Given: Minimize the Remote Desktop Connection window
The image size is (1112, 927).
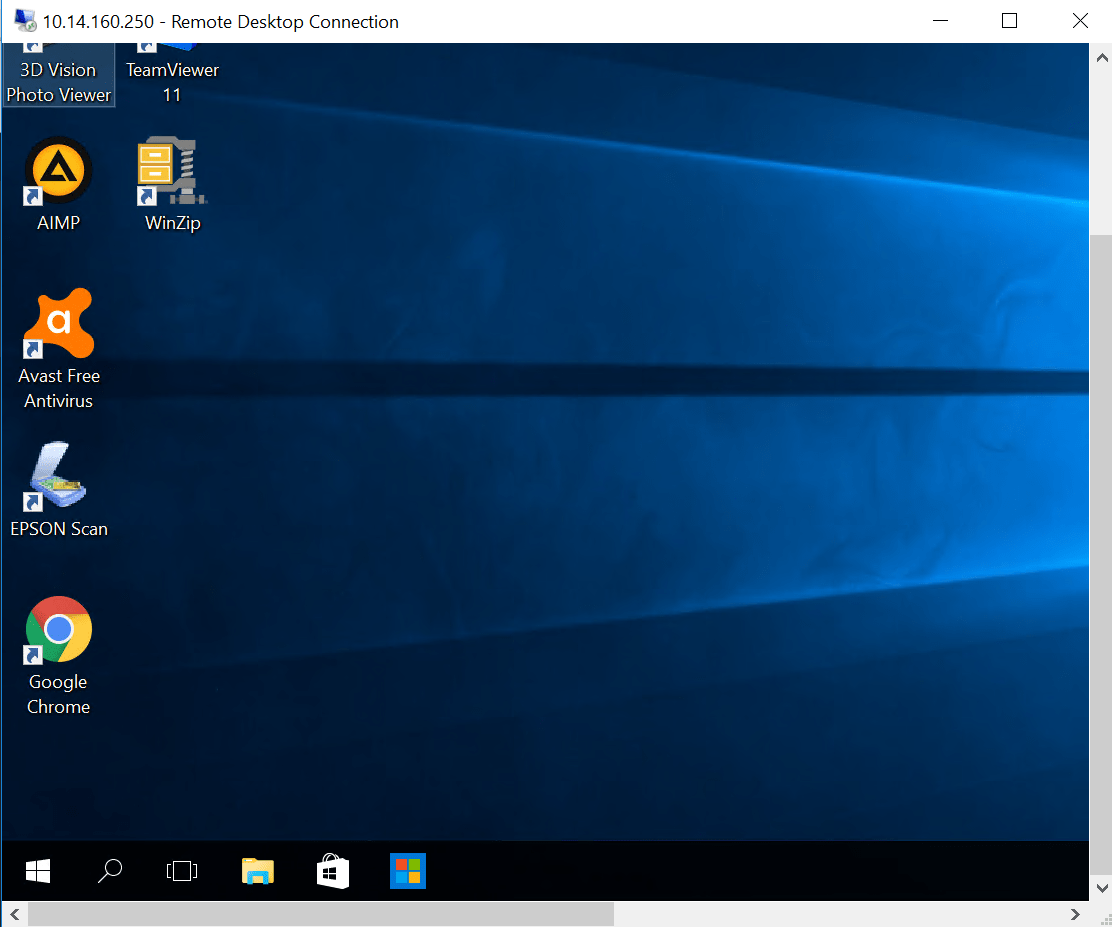Looking at the screenshot, I should pos(940,21).
